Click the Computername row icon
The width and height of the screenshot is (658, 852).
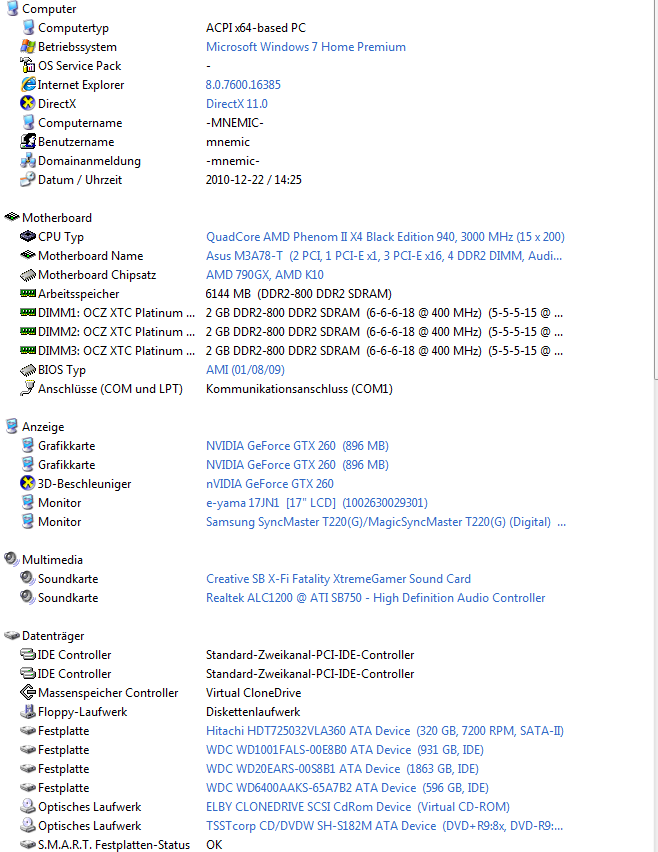(28, 122)
